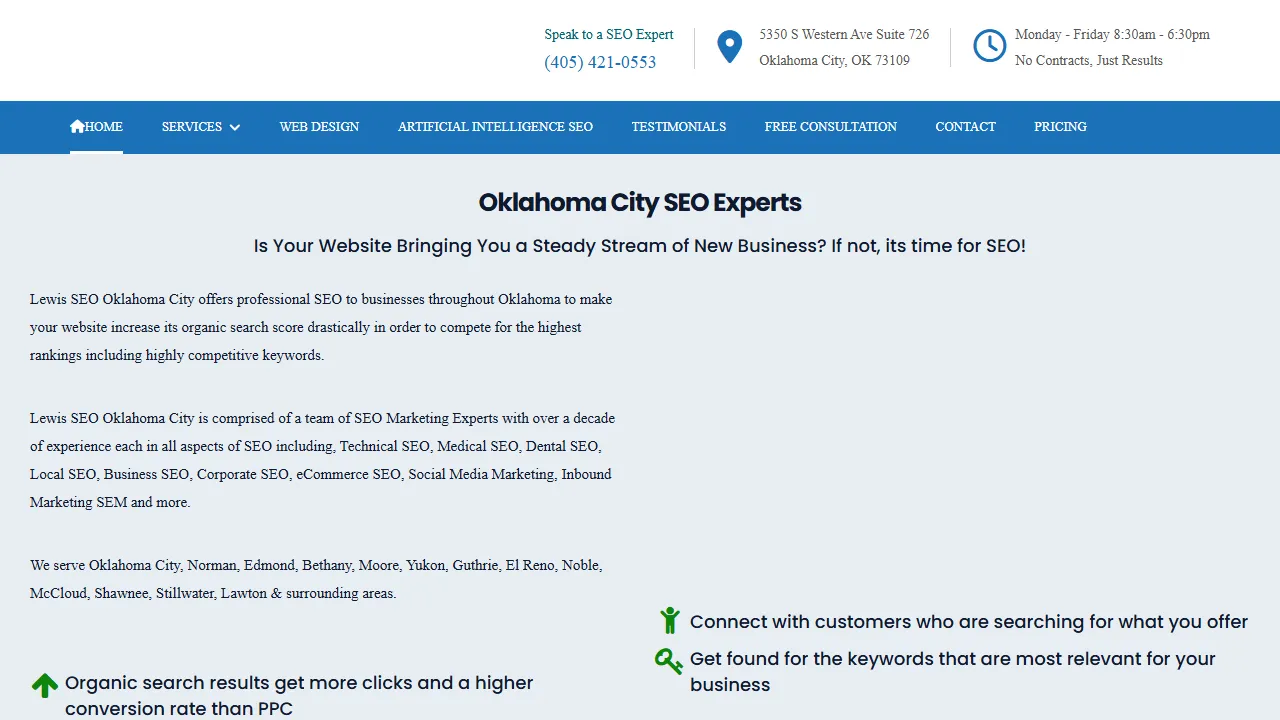Open ARTIFICIAL INTELLIGENCE SEO section
Screen dimensions: 1280x720
495,127
